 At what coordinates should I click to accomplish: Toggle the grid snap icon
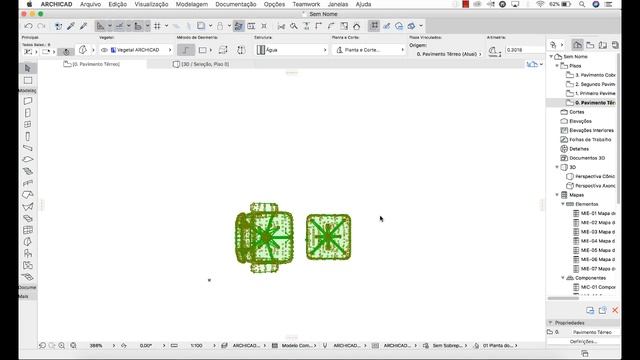[x=157, y=26]
